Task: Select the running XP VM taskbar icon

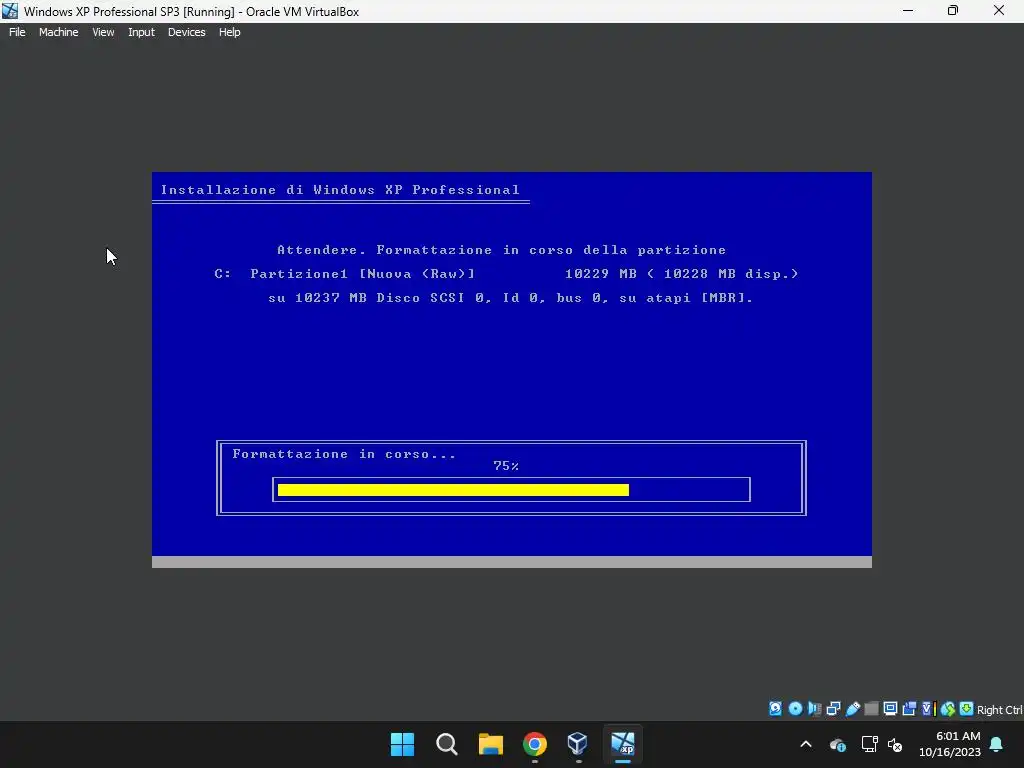Action: [623, 744]
